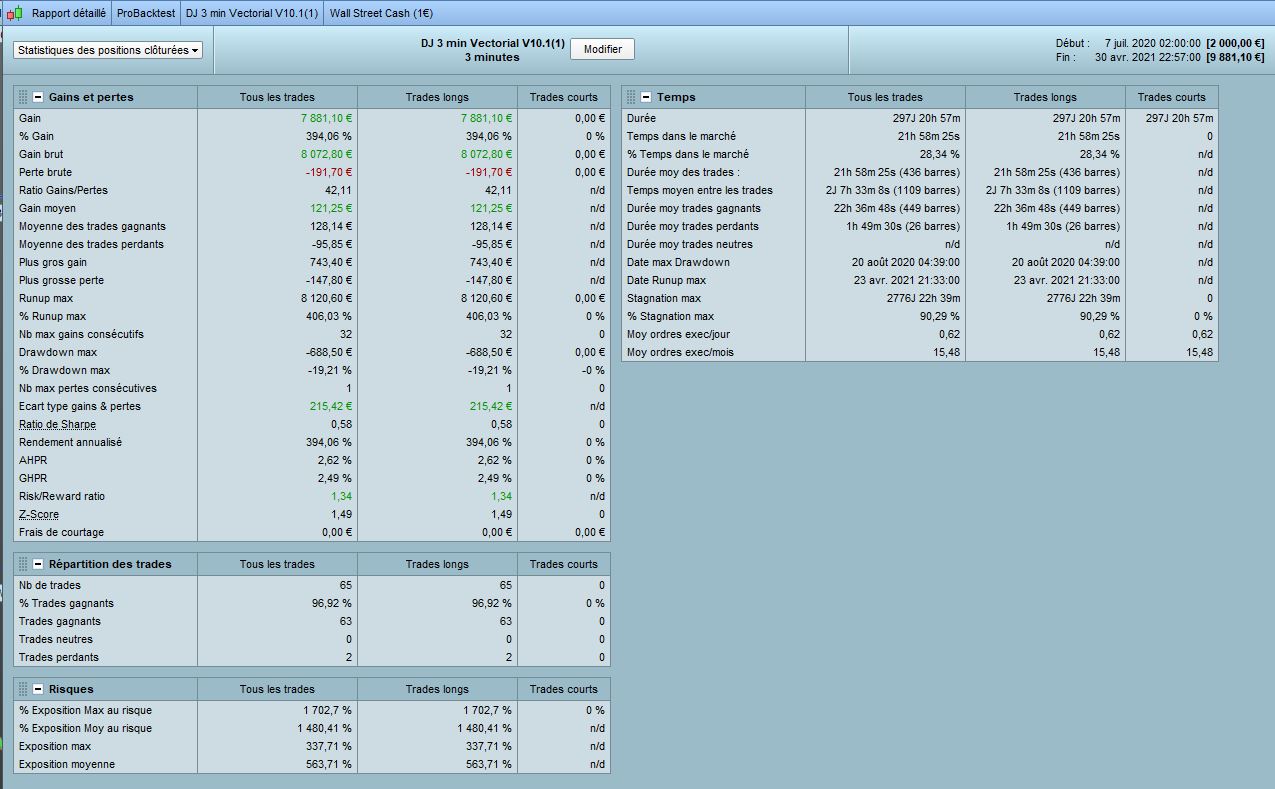
Task: Grab the Répartition des trades drag handle
Action: pyautogui.click(x=23, y=564)
